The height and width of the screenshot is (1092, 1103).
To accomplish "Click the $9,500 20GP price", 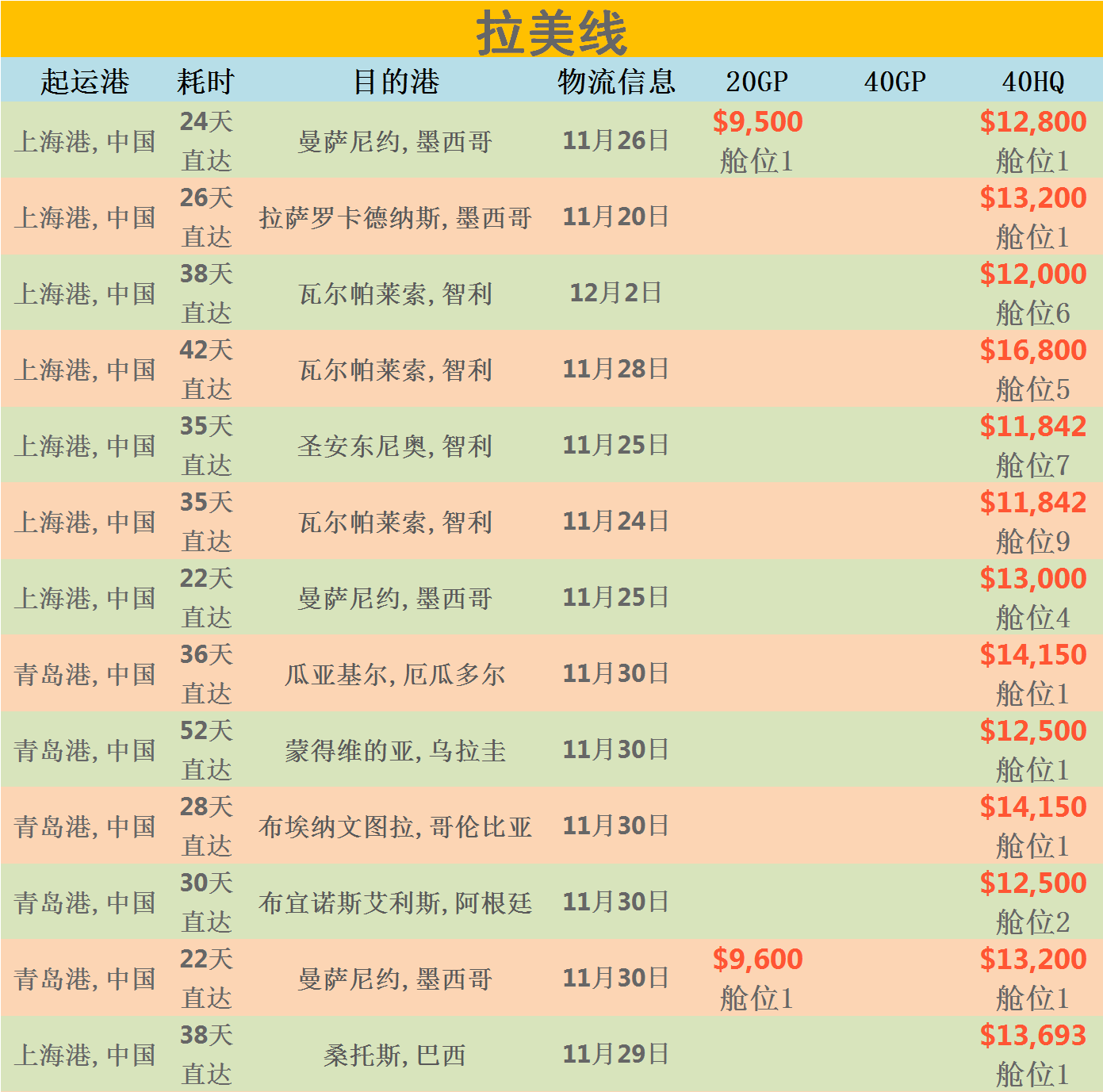I will click(757, 121).
